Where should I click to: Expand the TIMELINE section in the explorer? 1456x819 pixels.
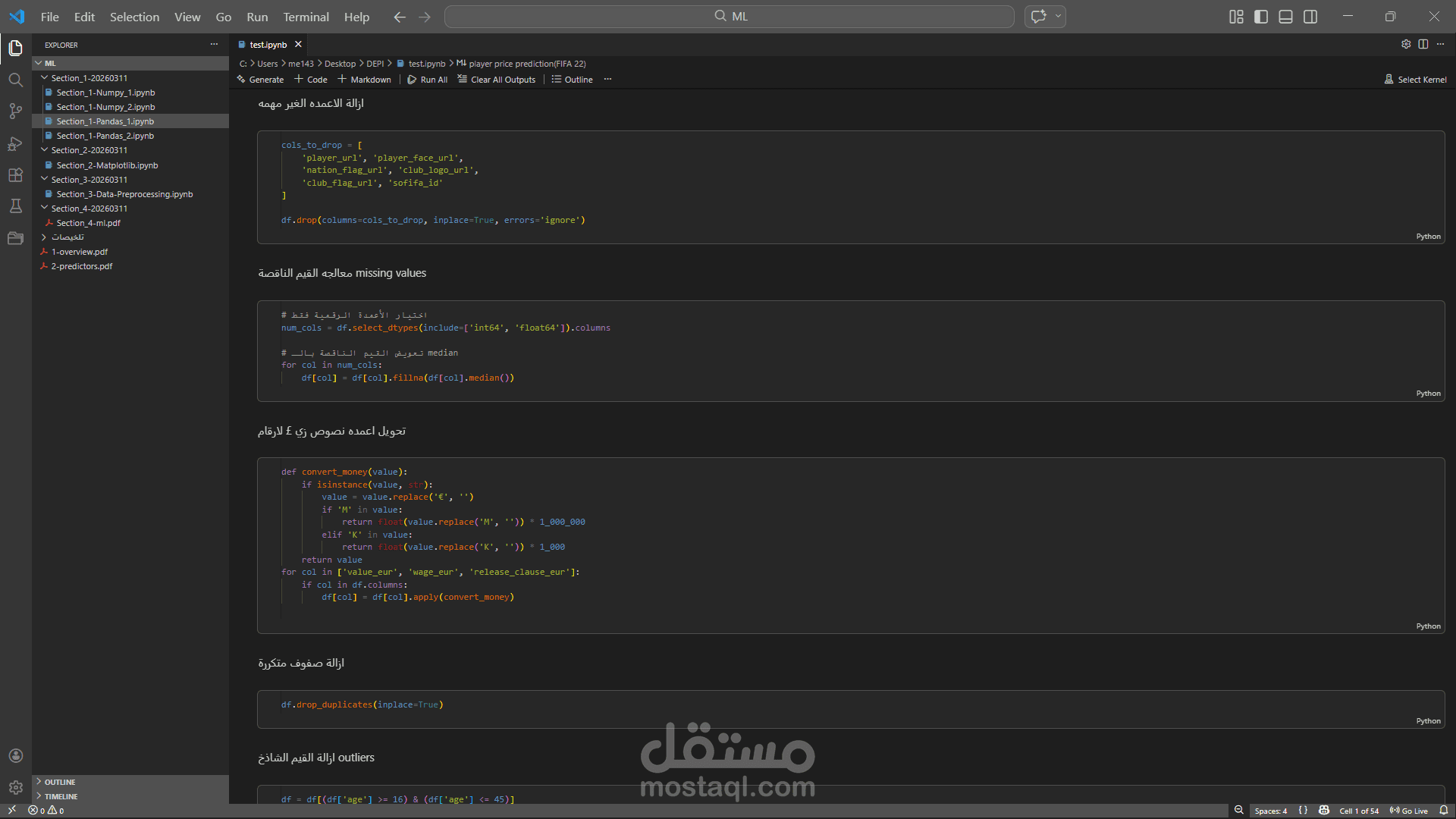click(x=61, y=796)
